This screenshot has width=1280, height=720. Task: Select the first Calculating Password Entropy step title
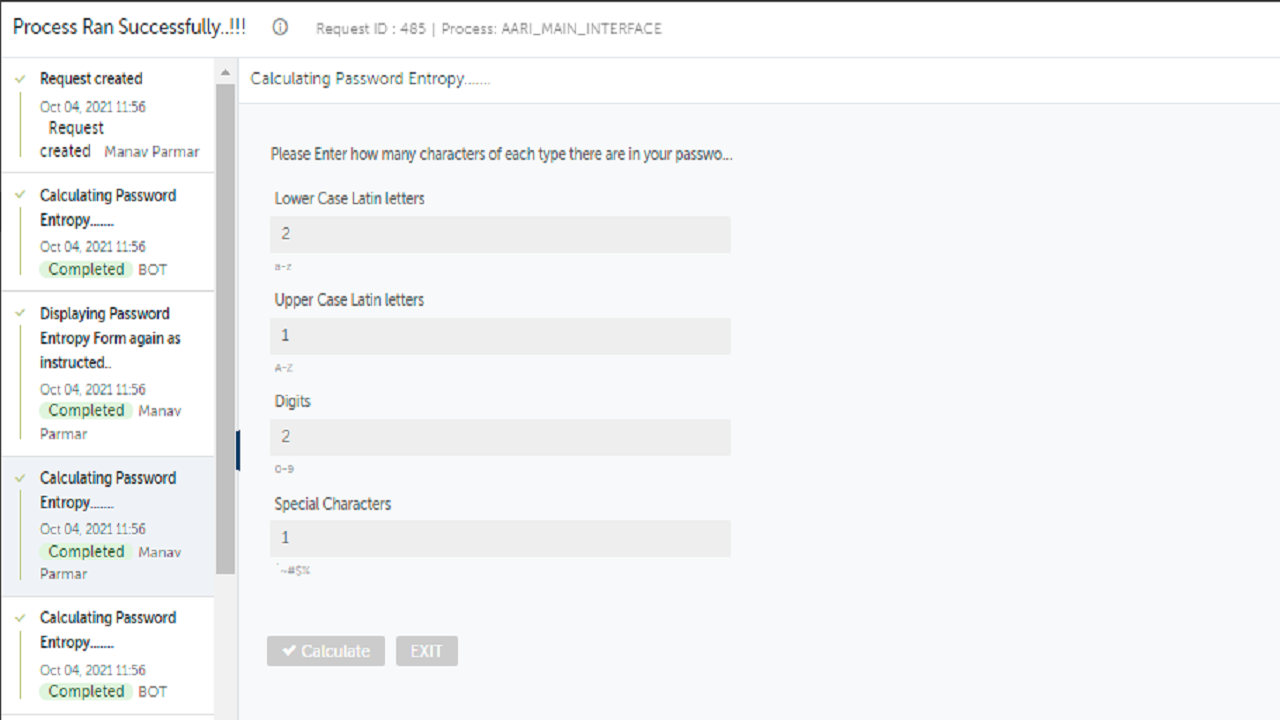(108, 207)
